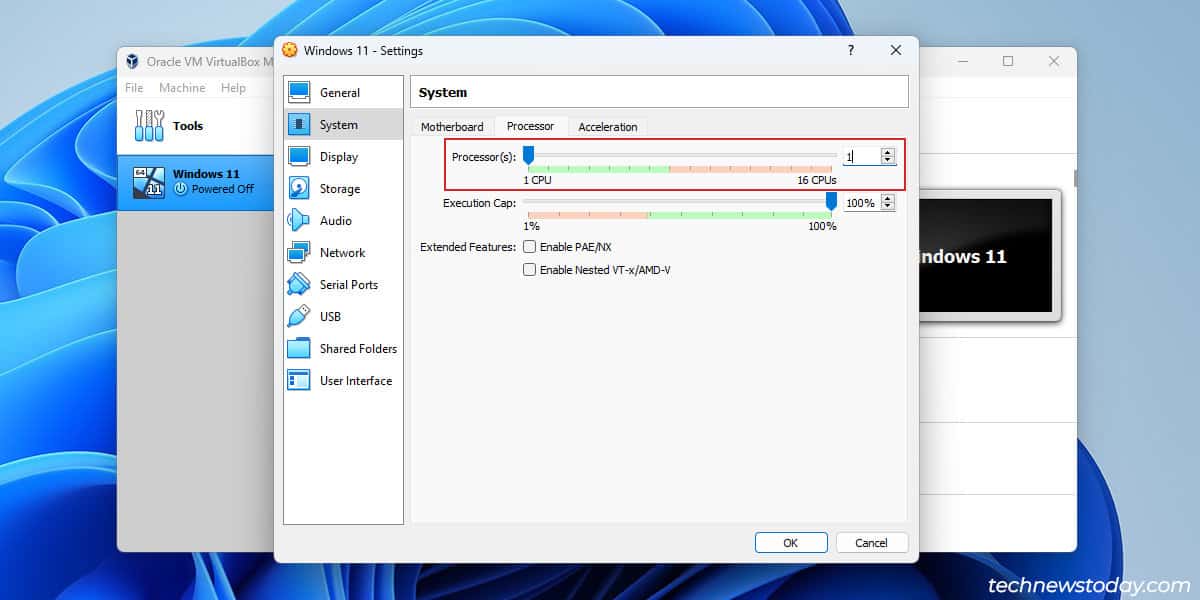Click the Cancel button

(871, 543)
